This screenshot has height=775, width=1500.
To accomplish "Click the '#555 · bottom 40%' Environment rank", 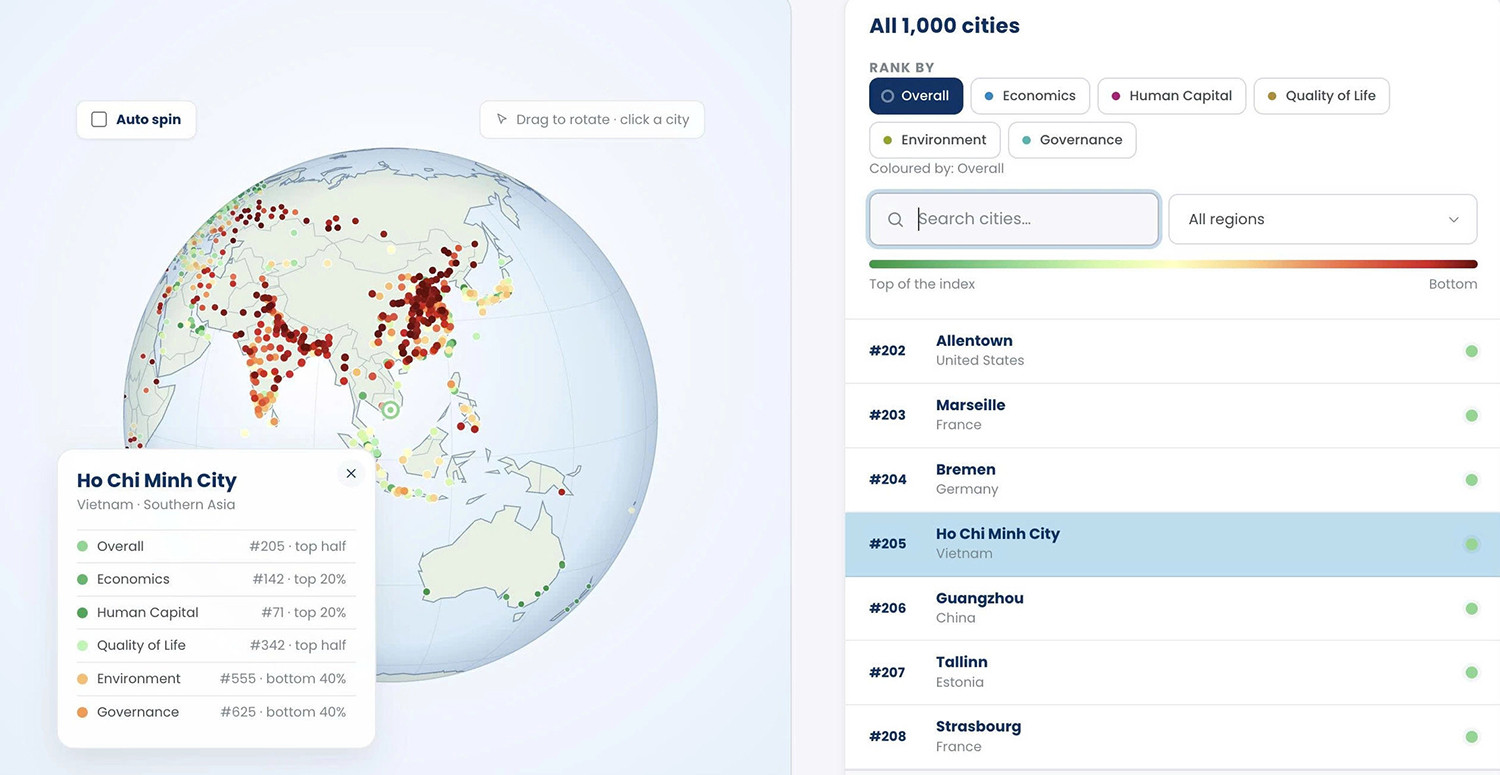I will click(x=283, y=679).
